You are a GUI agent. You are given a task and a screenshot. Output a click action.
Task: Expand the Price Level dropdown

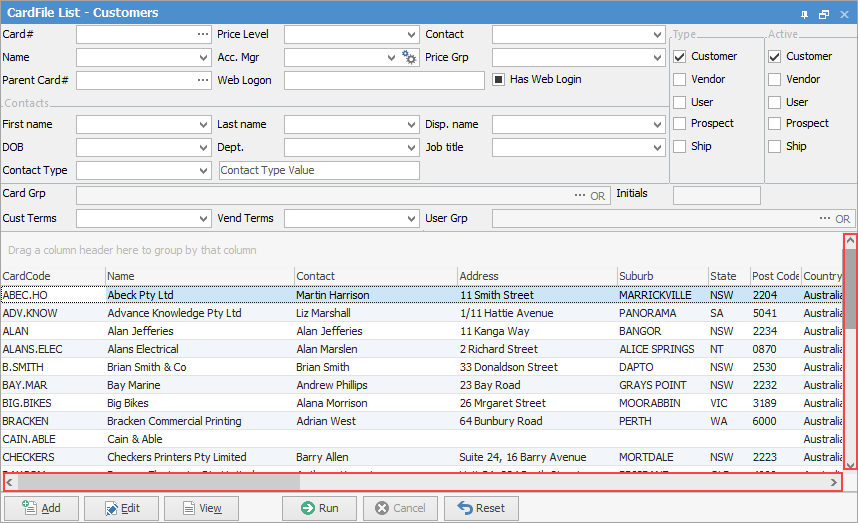(412, 35)
